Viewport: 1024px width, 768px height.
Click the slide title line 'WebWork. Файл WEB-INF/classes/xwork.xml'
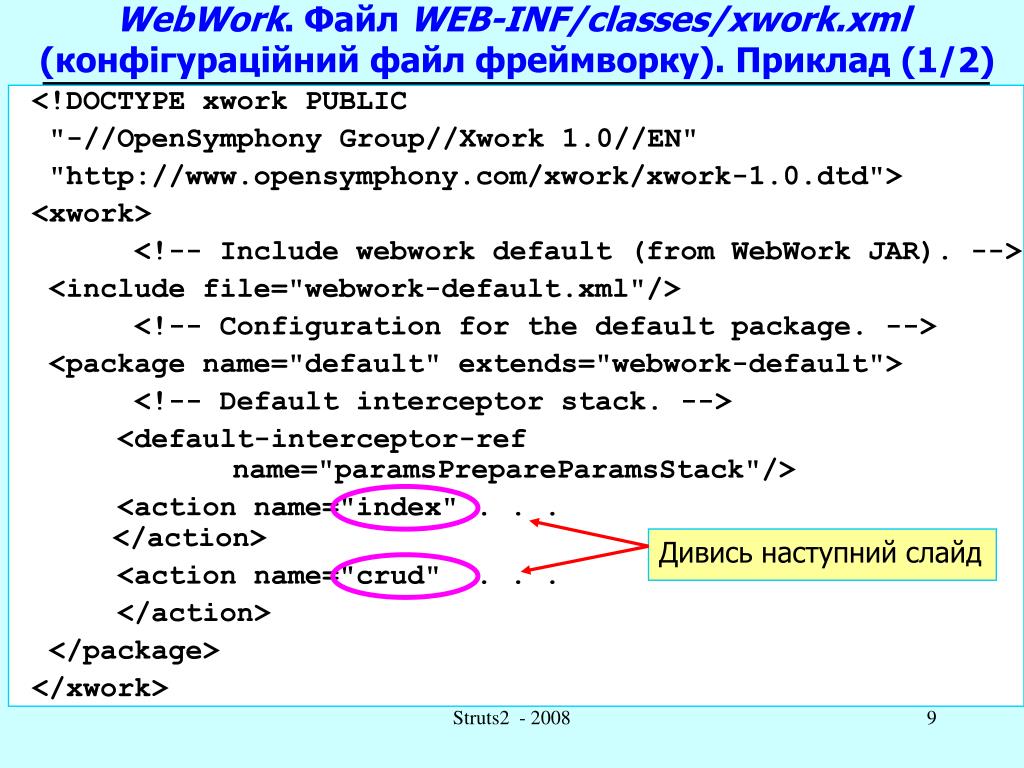tap(515, 18)
